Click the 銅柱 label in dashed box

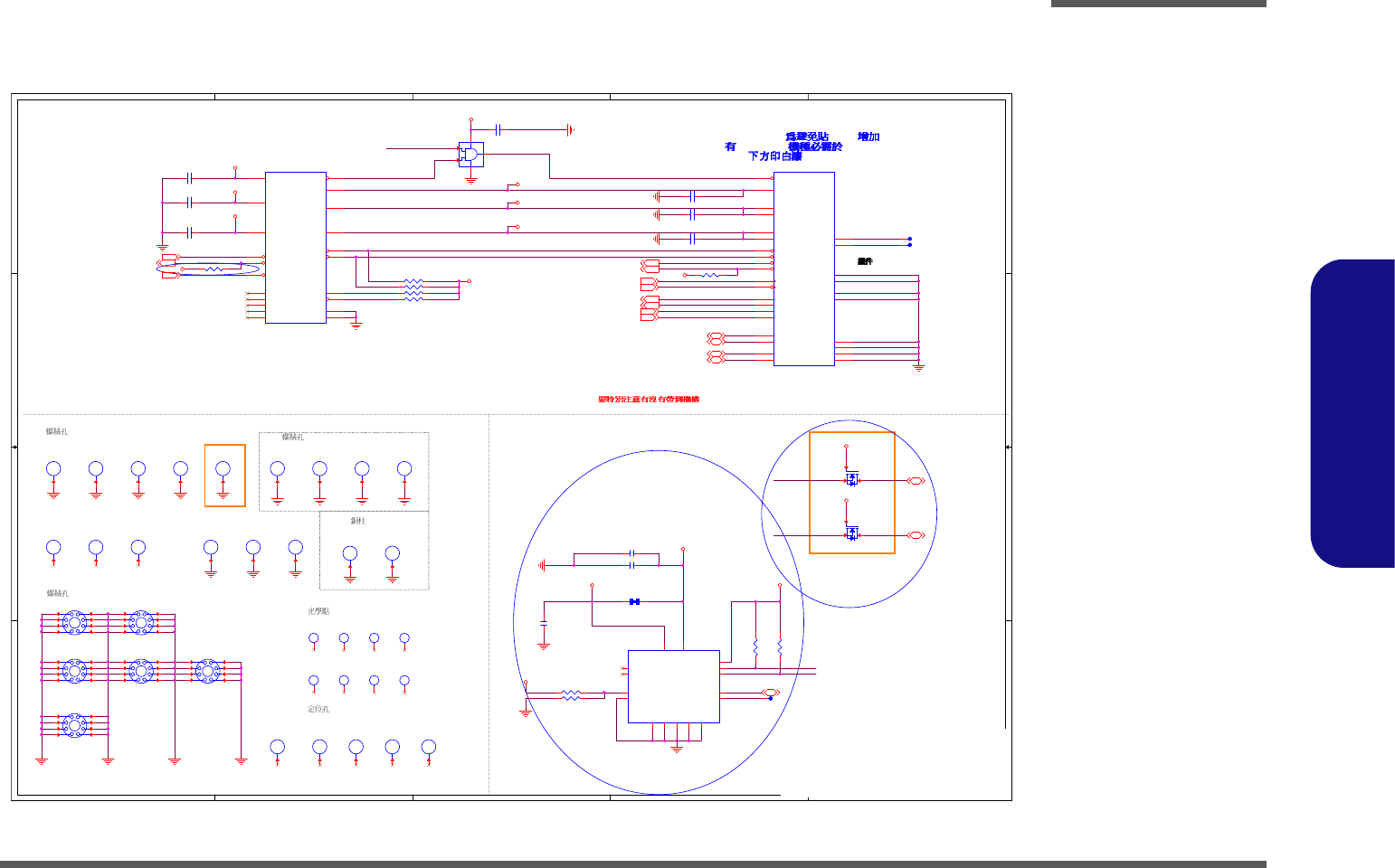[x=358, y=521]
